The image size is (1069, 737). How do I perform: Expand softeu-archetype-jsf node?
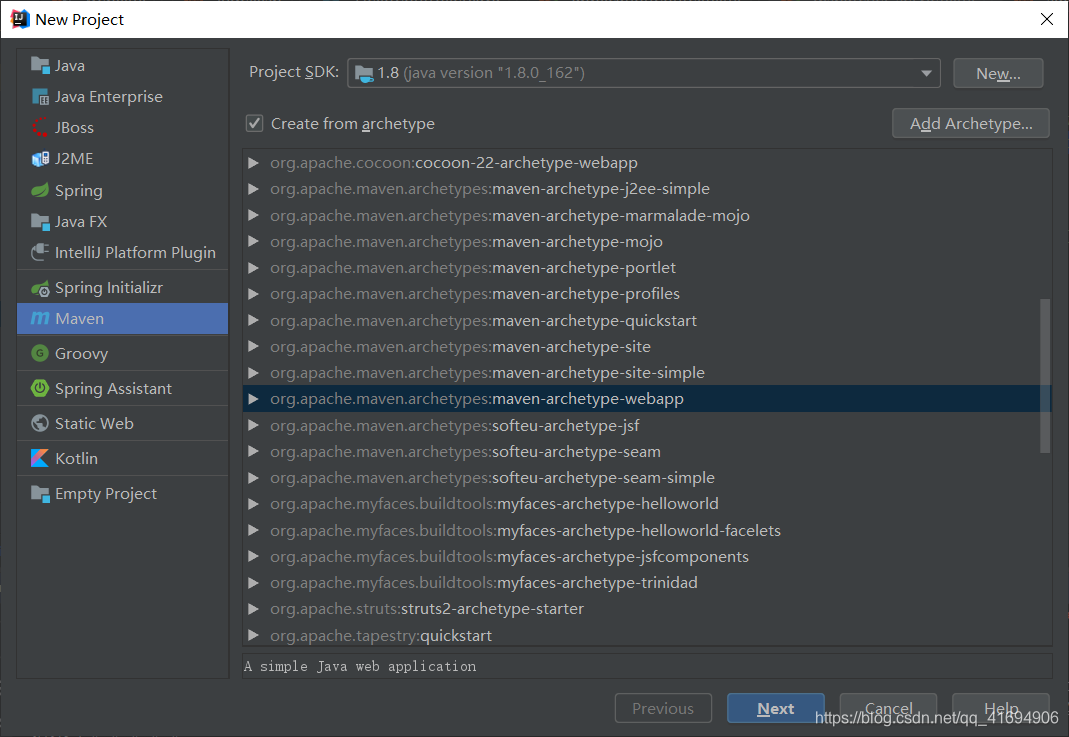click(x=254, y=425)
